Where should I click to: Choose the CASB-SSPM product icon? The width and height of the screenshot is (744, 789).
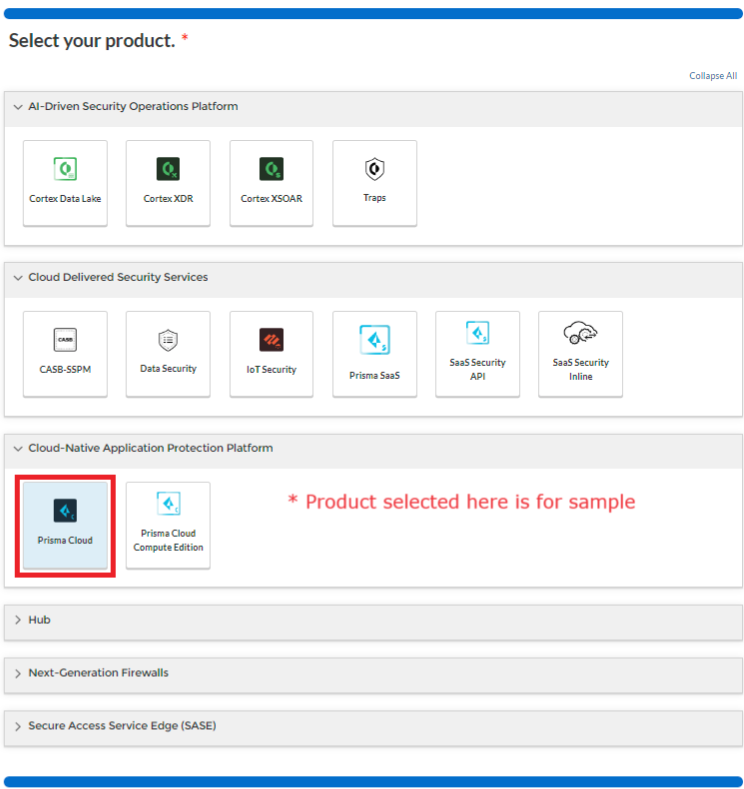[65, 340]
